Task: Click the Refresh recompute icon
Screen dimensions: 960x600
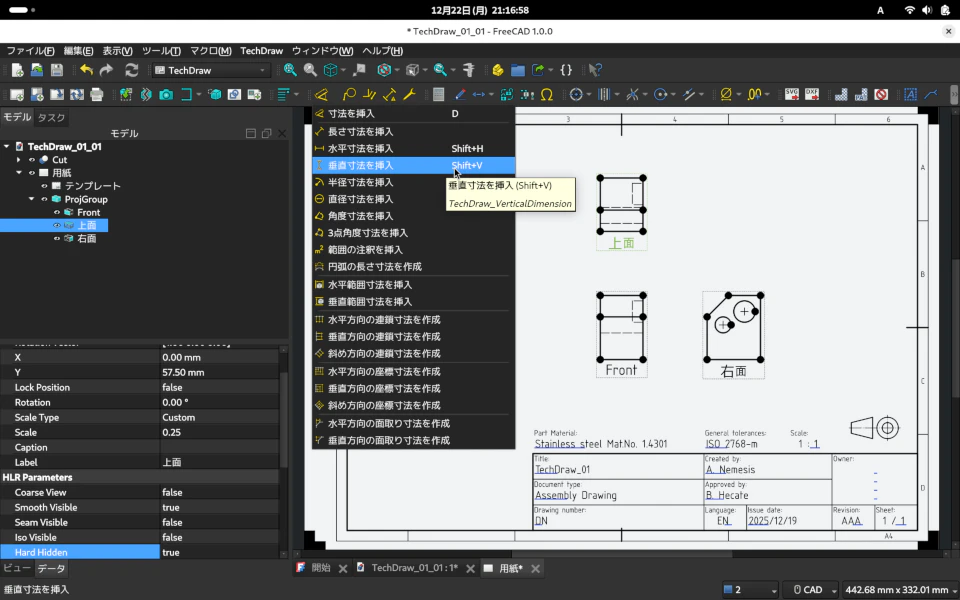Action: tap(132, 70)
